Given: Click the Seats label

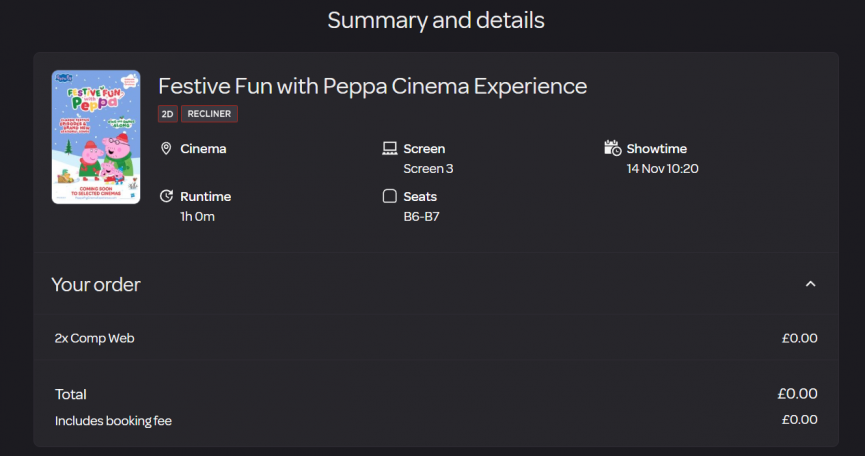Looking at the screenshot, I should click(x=420, y=197).
